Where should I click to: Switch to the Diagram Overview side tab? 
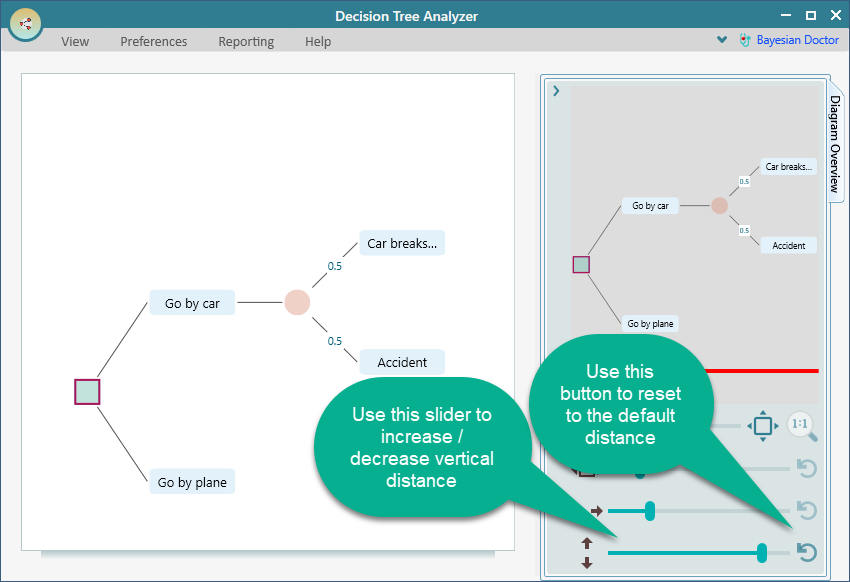pos(835,144)
